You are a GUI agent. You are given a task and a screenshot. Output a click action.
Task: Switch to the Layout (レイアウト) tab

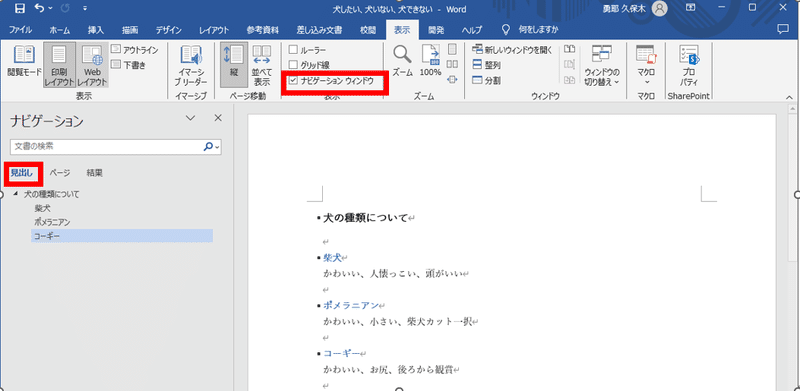(214, 30)
